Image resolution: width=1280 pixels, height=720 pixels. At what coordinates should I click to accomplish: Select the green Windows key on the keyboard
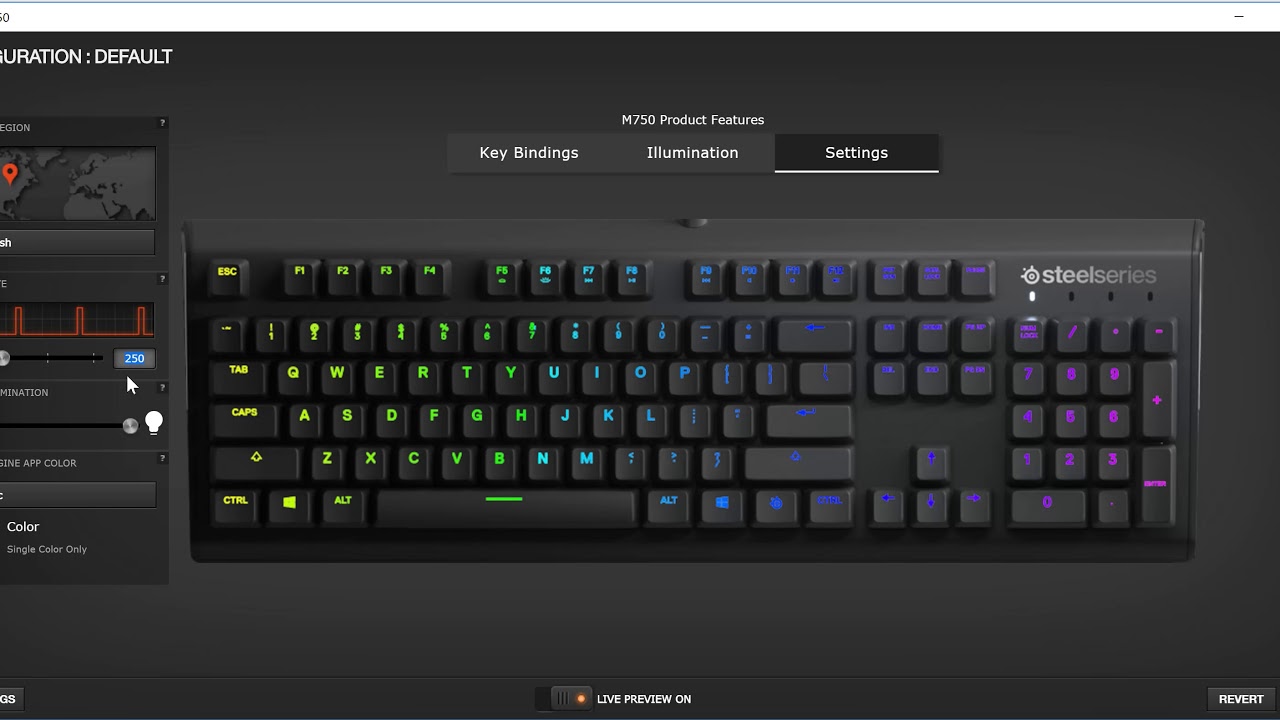point(289,502)
